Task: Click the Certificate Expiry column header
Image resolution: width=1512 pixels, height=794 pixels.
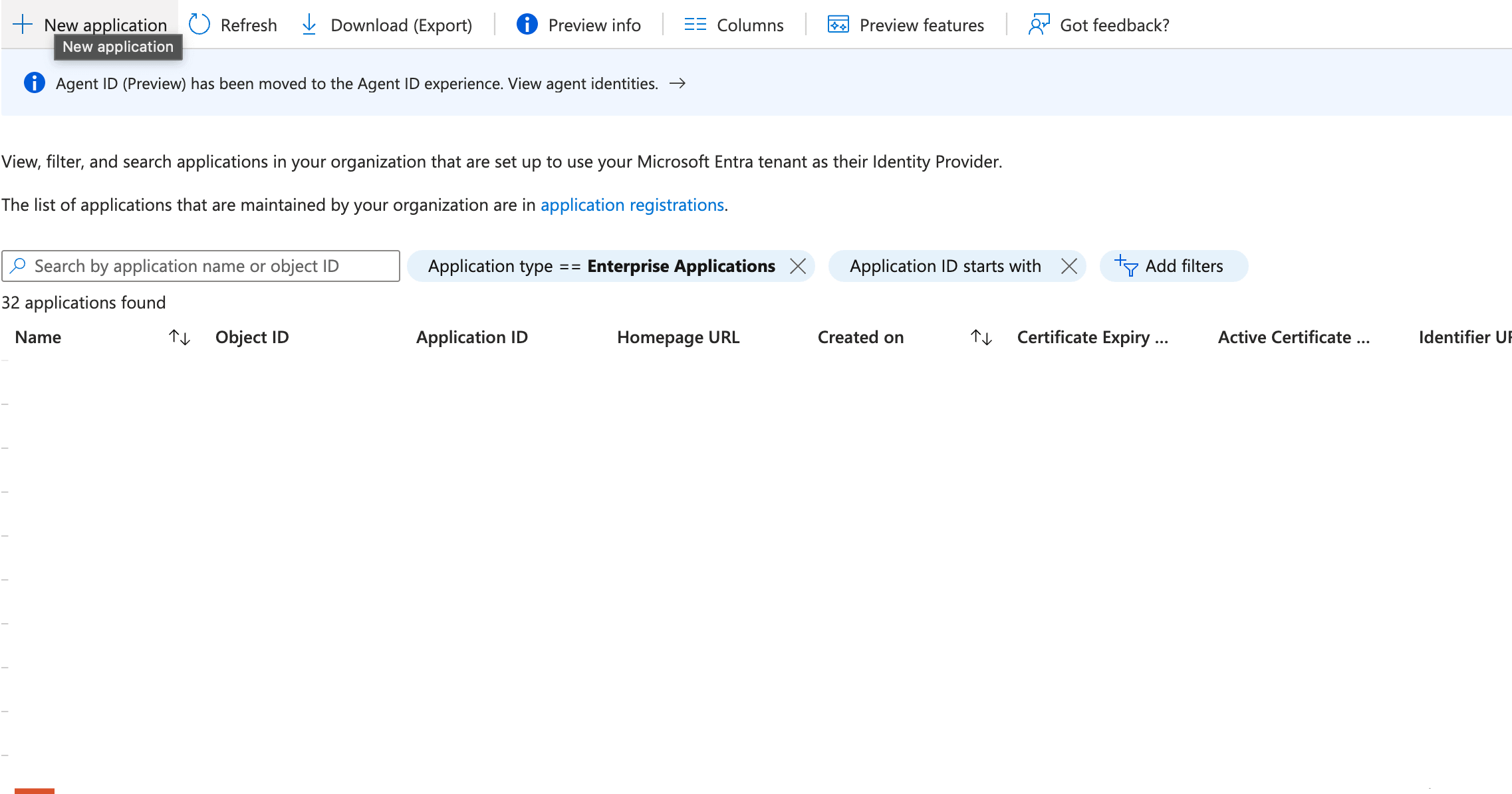Action: click(1092, 337)
